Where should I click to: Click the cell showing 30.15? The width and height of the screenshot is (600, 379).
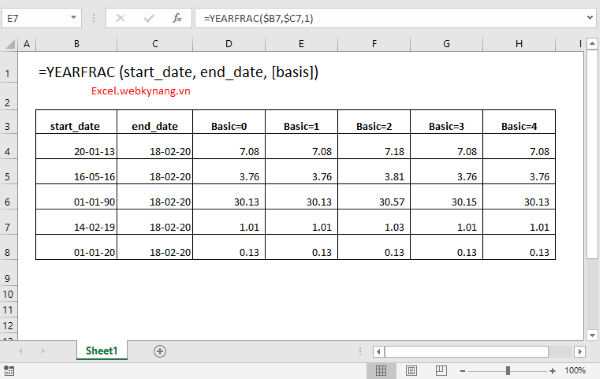click(x=447, y=197)
